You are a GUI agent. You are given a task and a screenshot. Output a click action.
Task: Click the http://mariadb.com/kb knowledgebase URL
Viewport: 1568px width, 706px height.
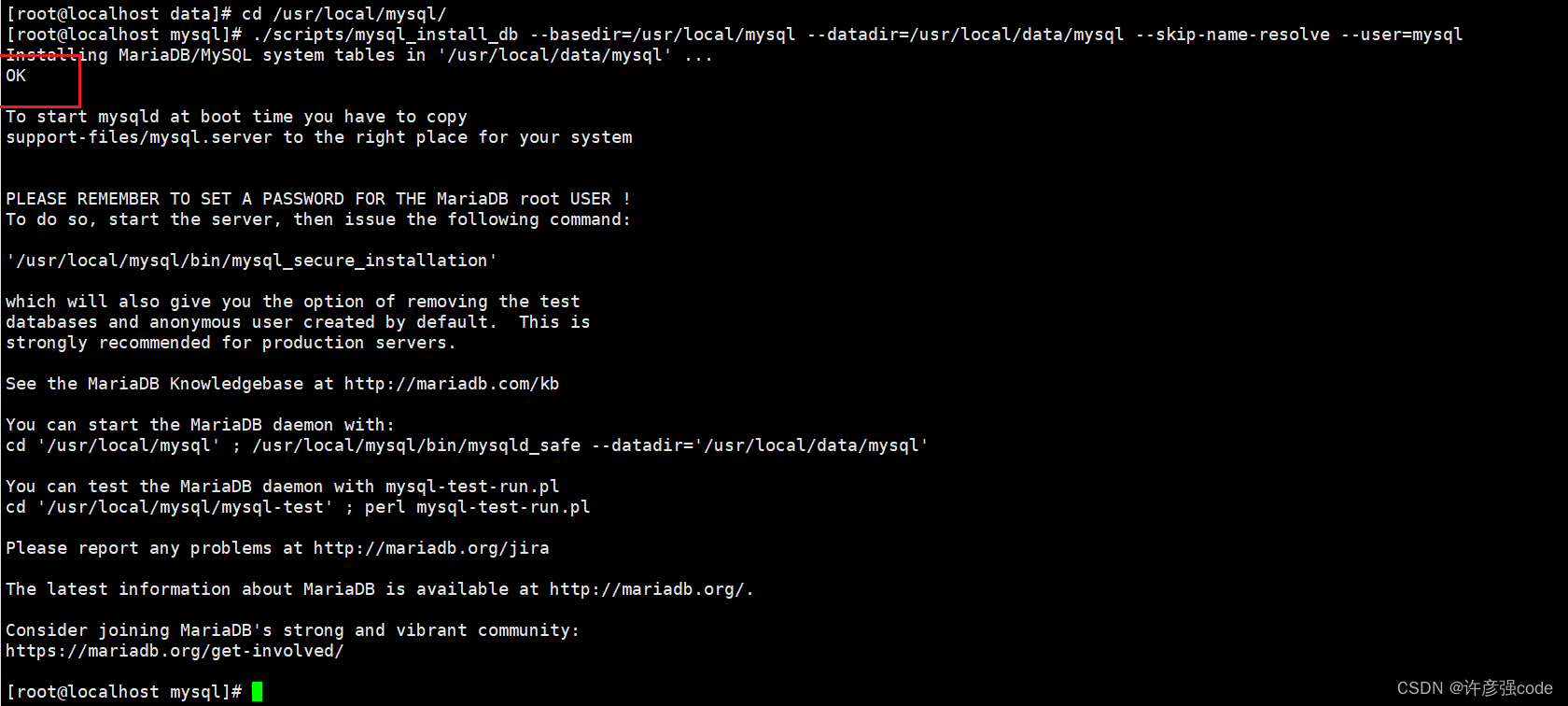click(452, 384)
